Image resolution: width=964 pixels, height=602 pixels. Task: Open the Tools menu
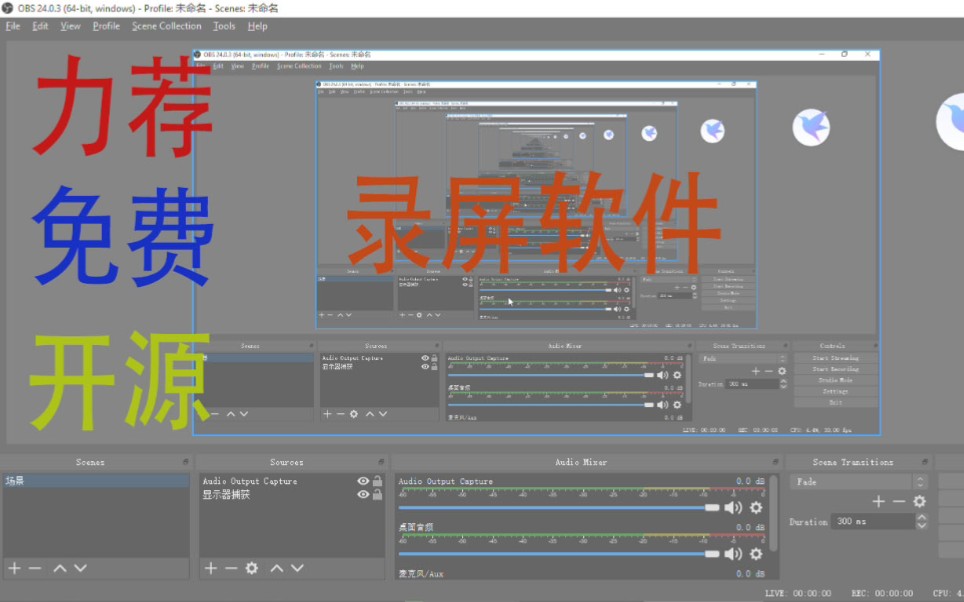[223, 26]
